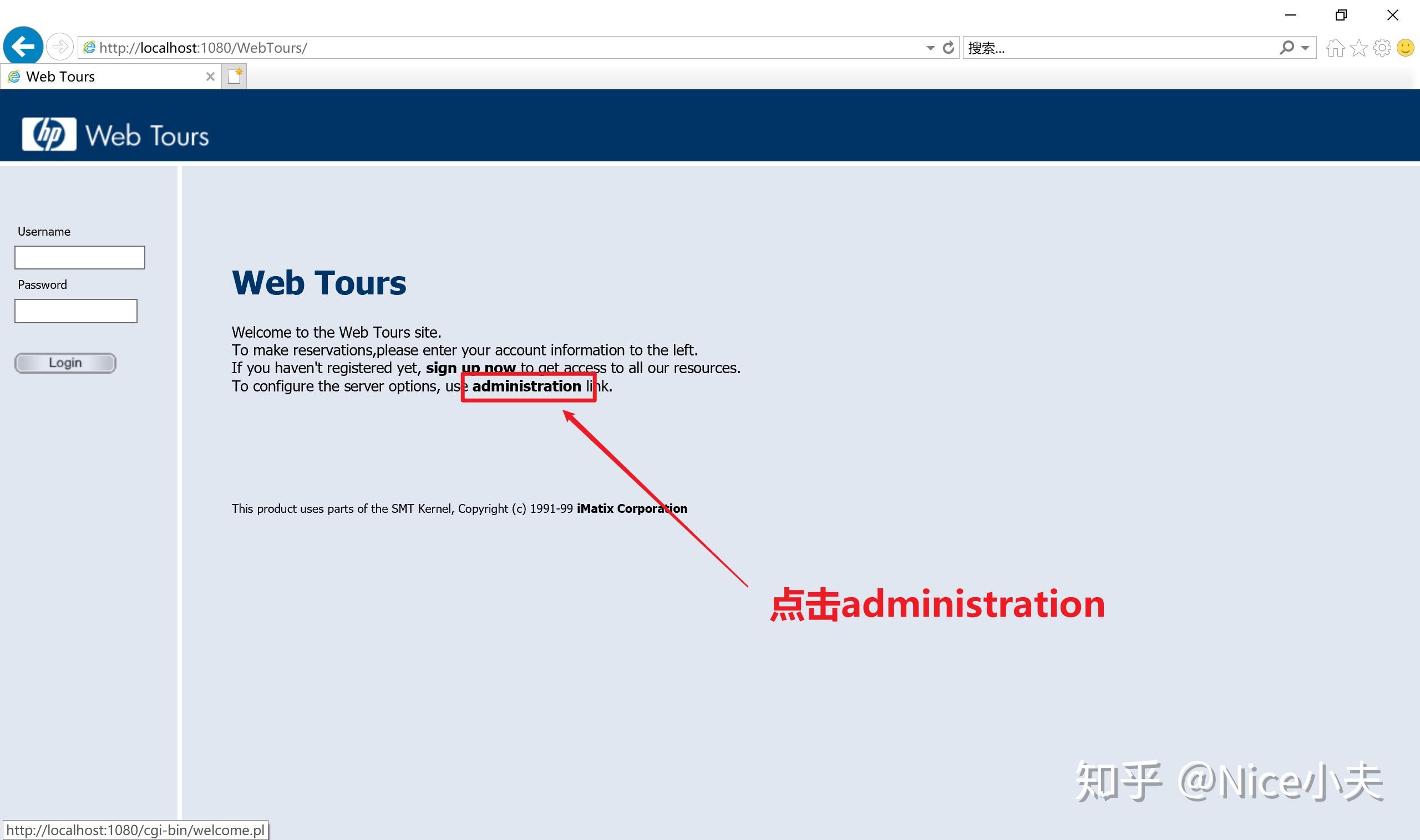Screen dimensions: 1420x840
Task: Click the sign up now link
Action: 470,369
